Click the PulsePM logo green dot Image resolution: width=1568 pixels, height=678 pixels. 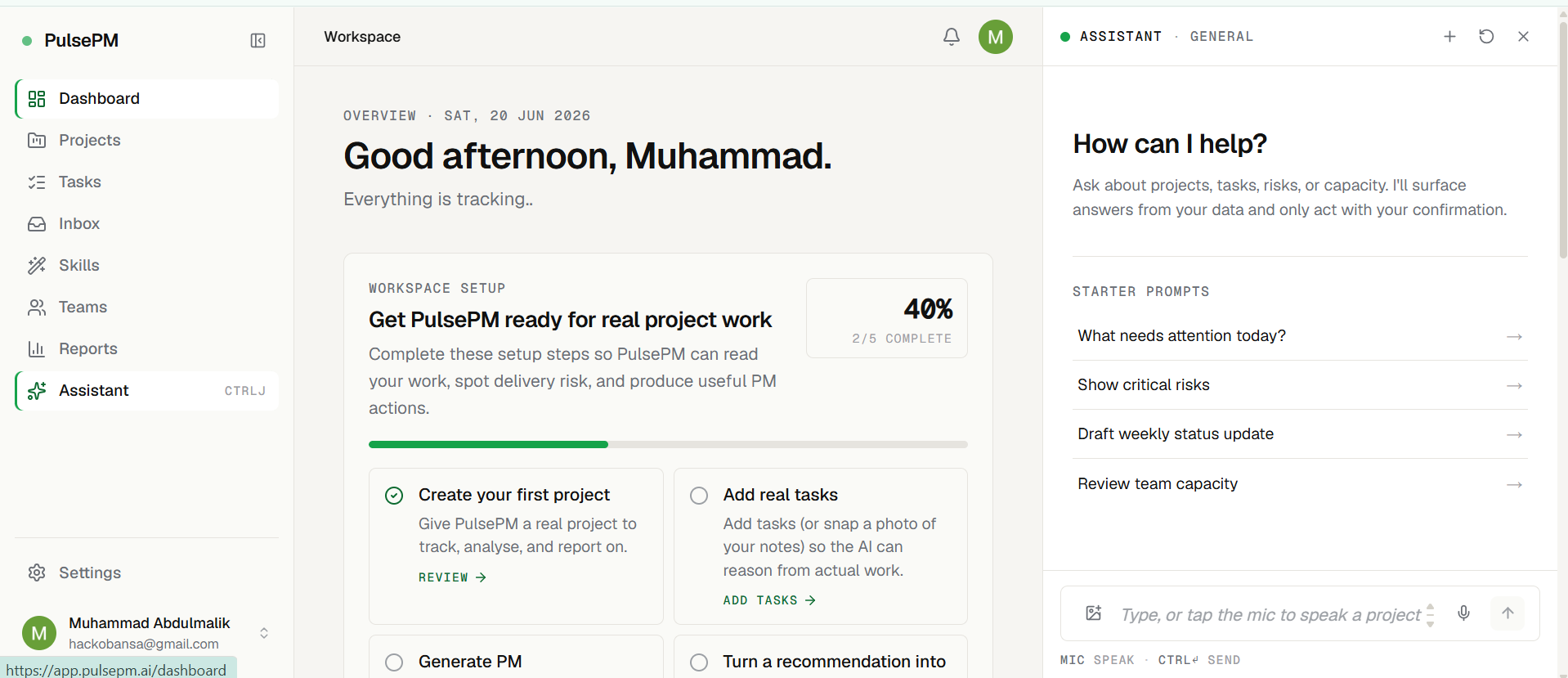[x=27, y=41]
